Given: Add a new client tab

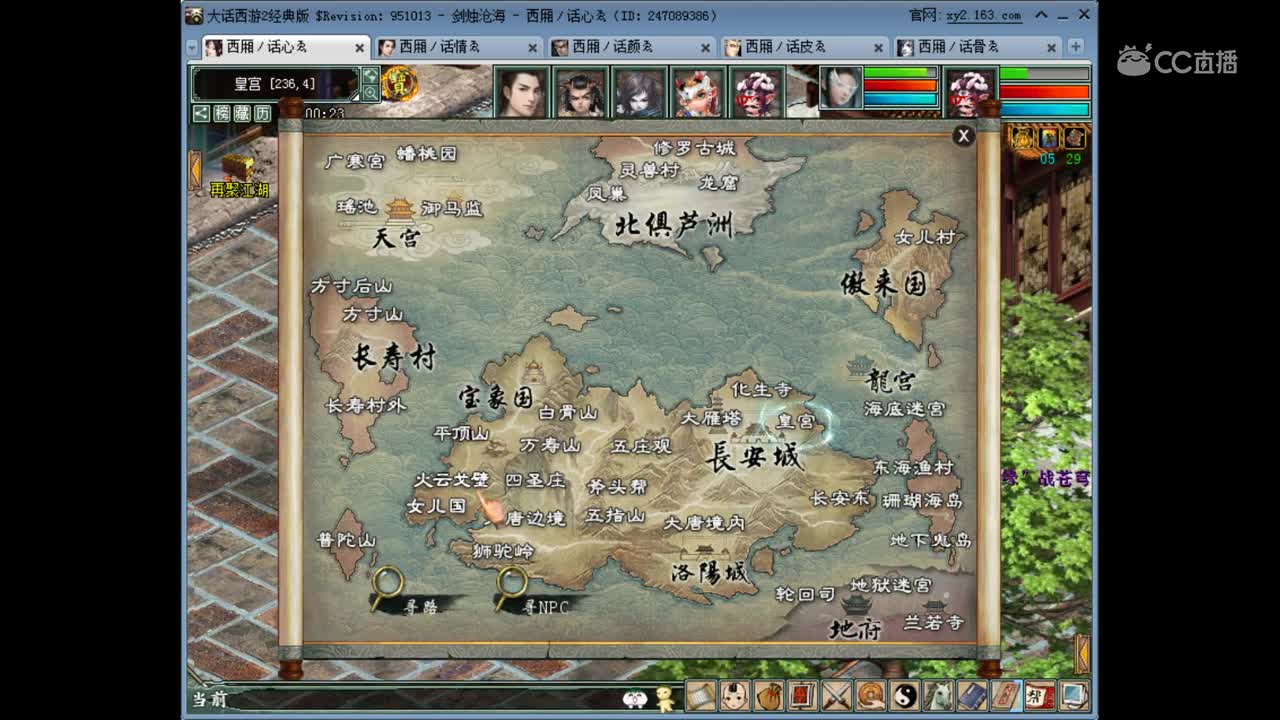Looking at the screenshot, I should pyautogui.click(x=1075, y=47).
